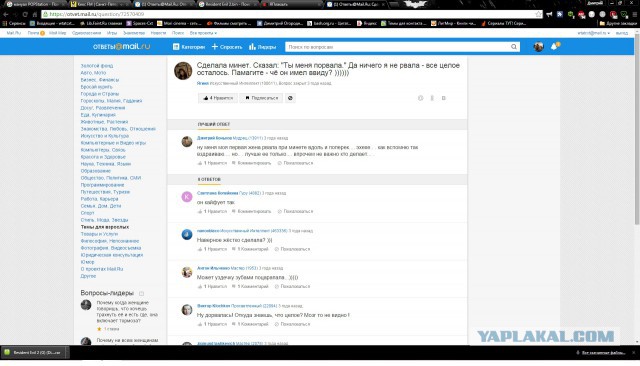Focus the Поиск по вопросам search field
The height and width of the screenshot is (366, 640).
(398, 47)
